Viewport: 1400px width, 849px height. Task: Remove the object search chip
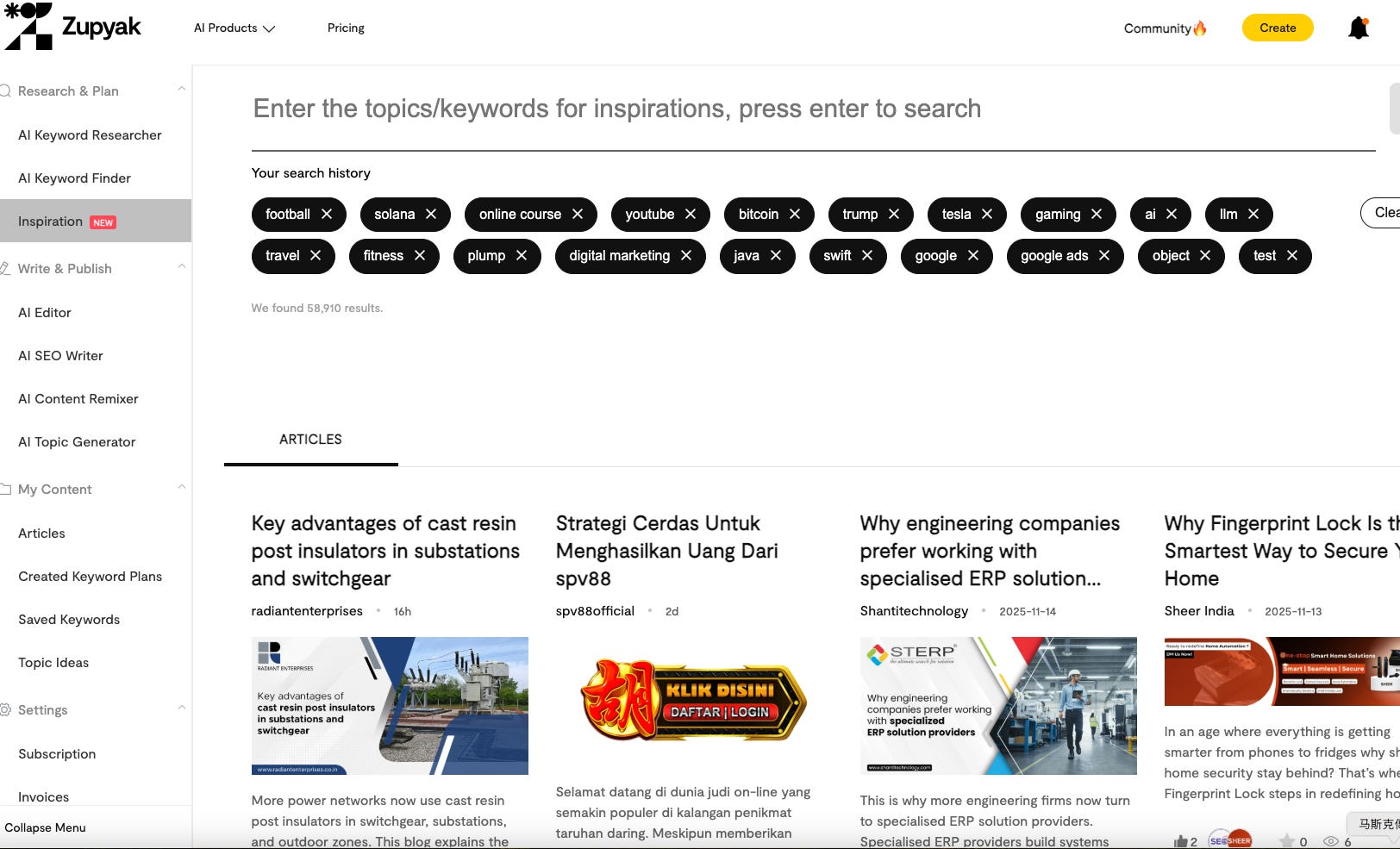tap(1205, 255)
